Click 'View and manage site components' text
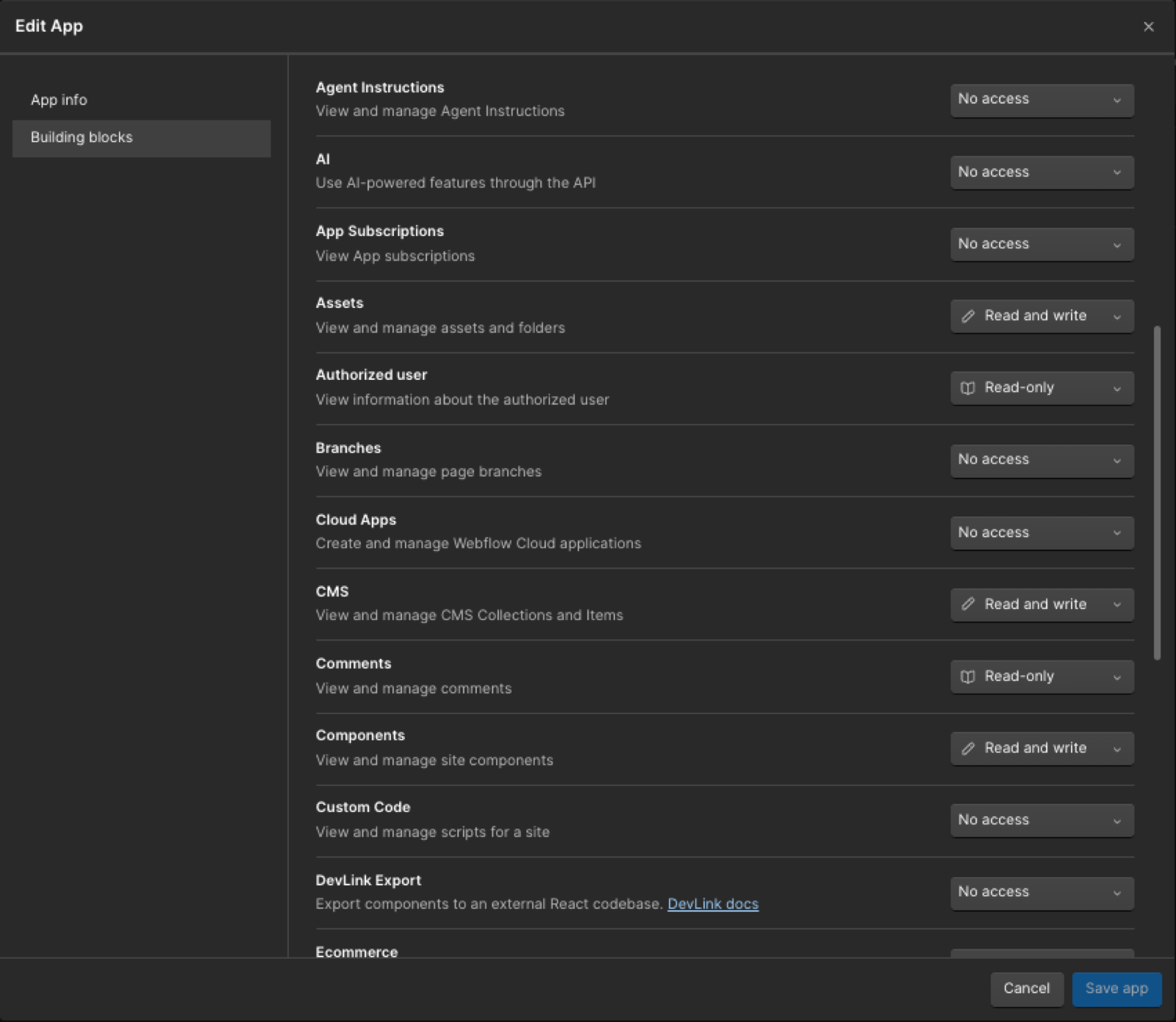The height and width of the screenshot is (1022, 1176). 434,760
